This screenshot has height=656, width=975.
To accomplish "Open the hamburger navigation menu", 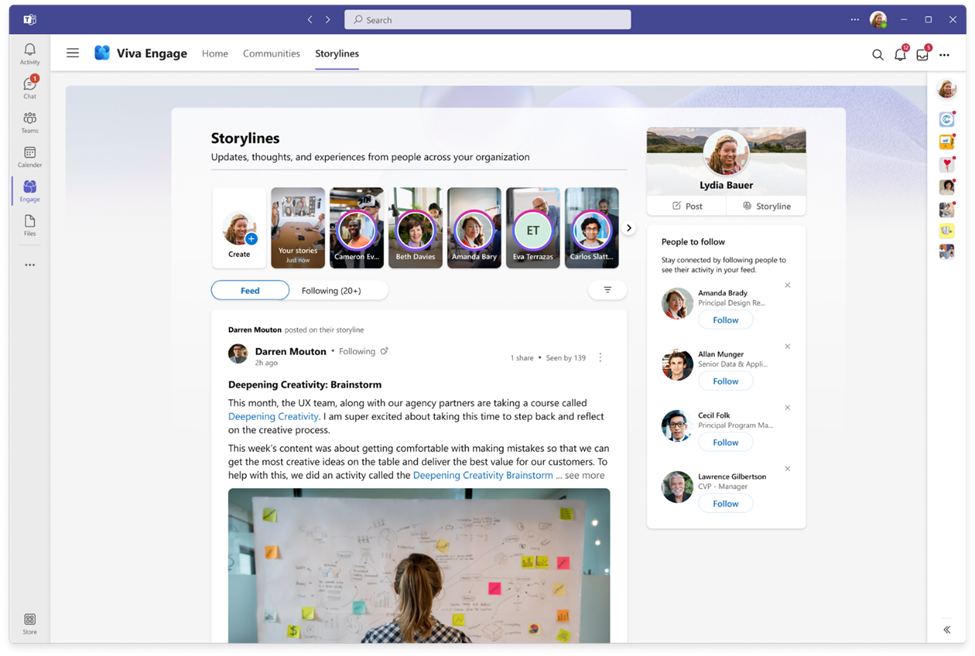I will 73,53.
